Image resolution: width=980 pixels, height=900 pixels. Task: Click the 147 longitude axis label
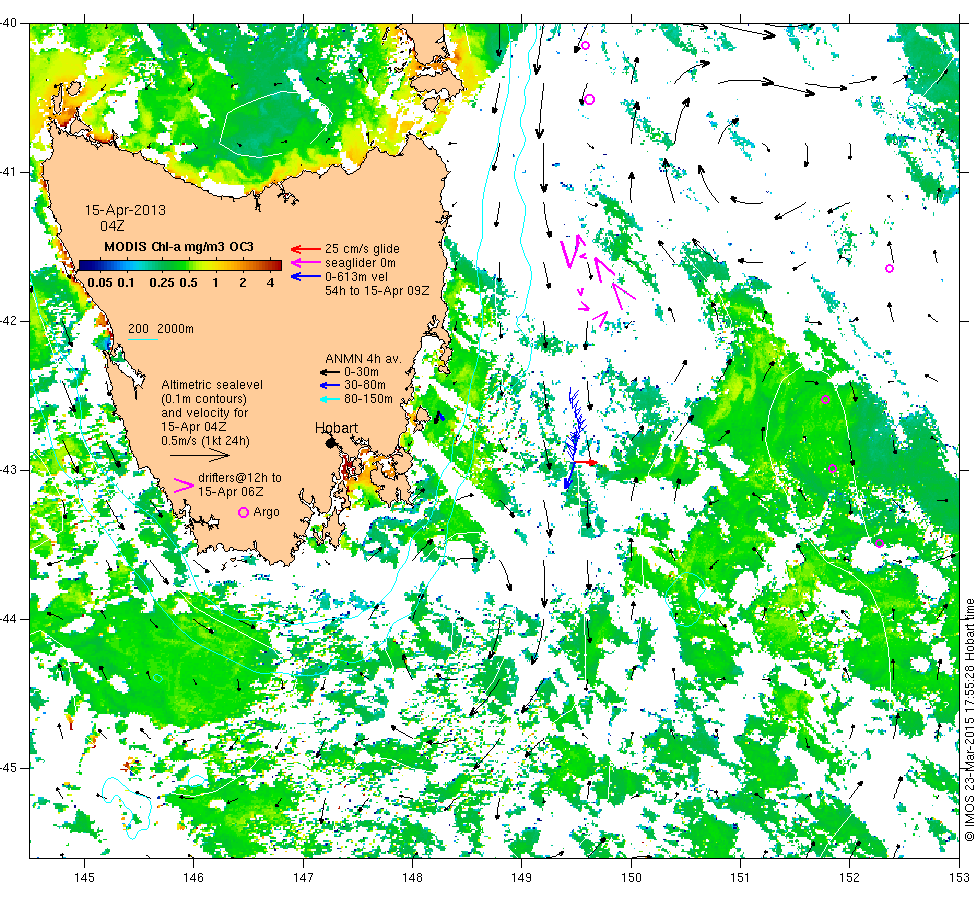303,878
